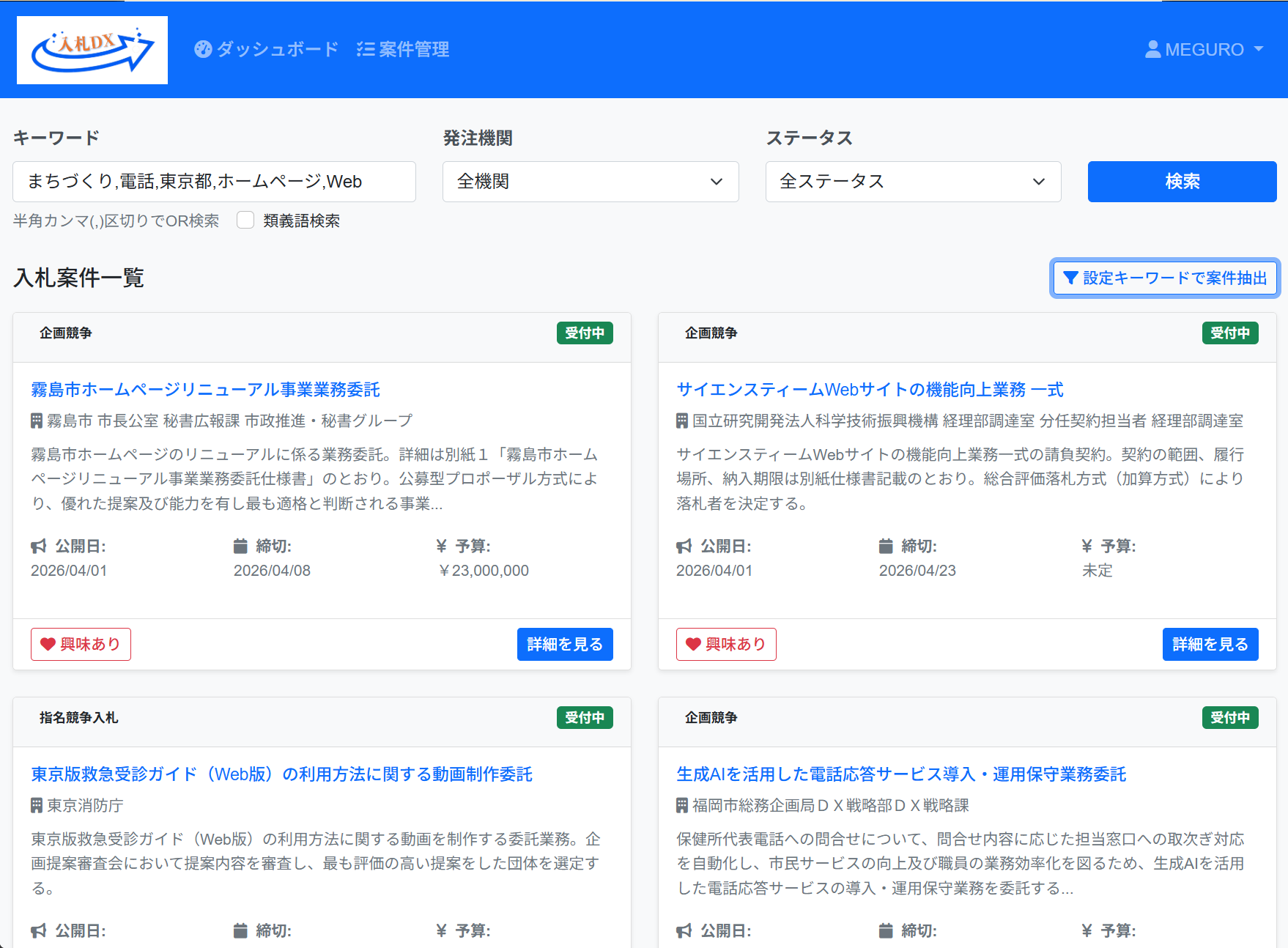Click the building icon before 東京消防庁
This screenshot has height=948, width=1288.
pos(34,806)
